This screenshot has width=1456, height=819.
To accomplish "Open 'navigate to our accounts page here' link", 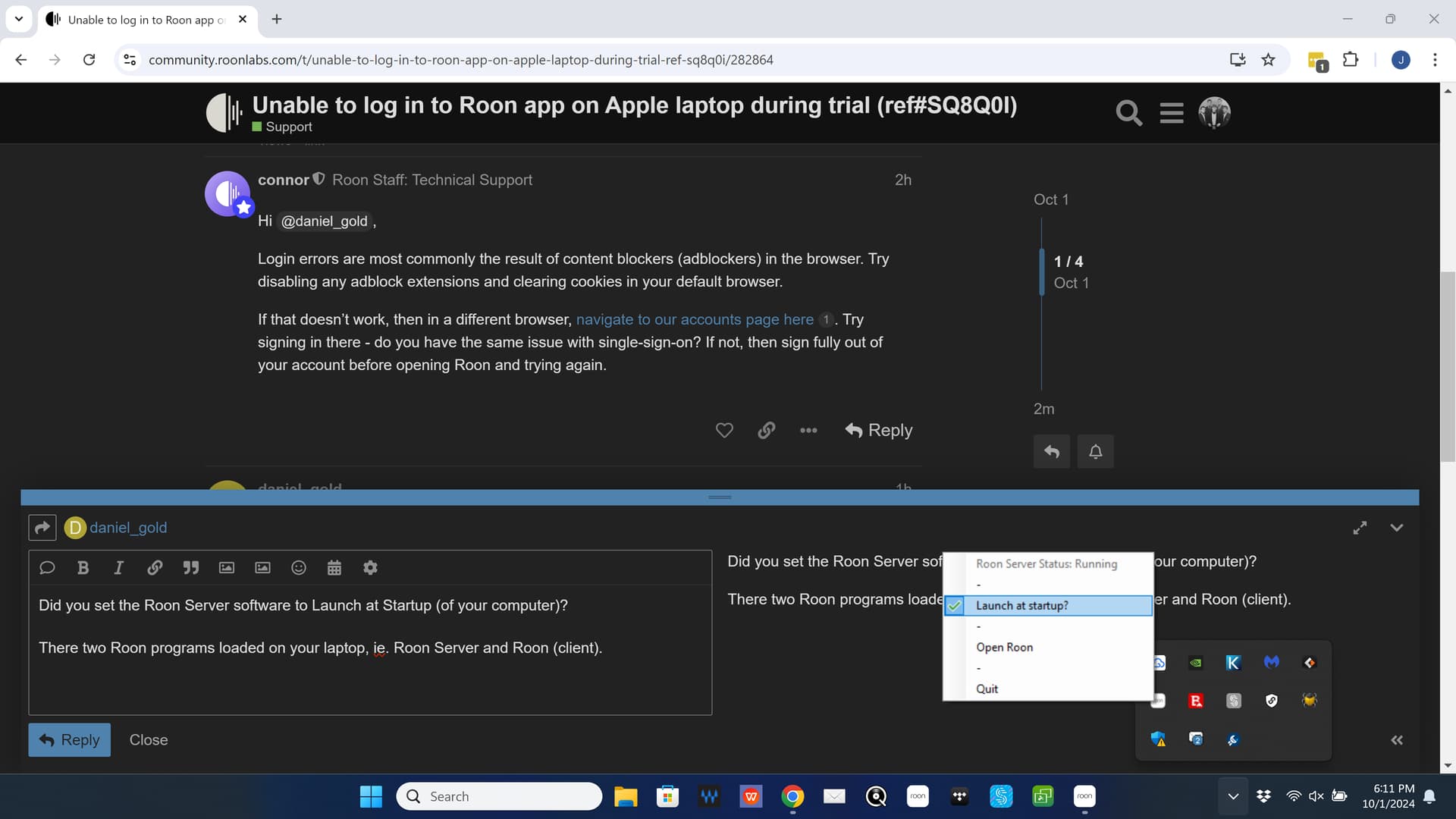I will pos(695,319).
